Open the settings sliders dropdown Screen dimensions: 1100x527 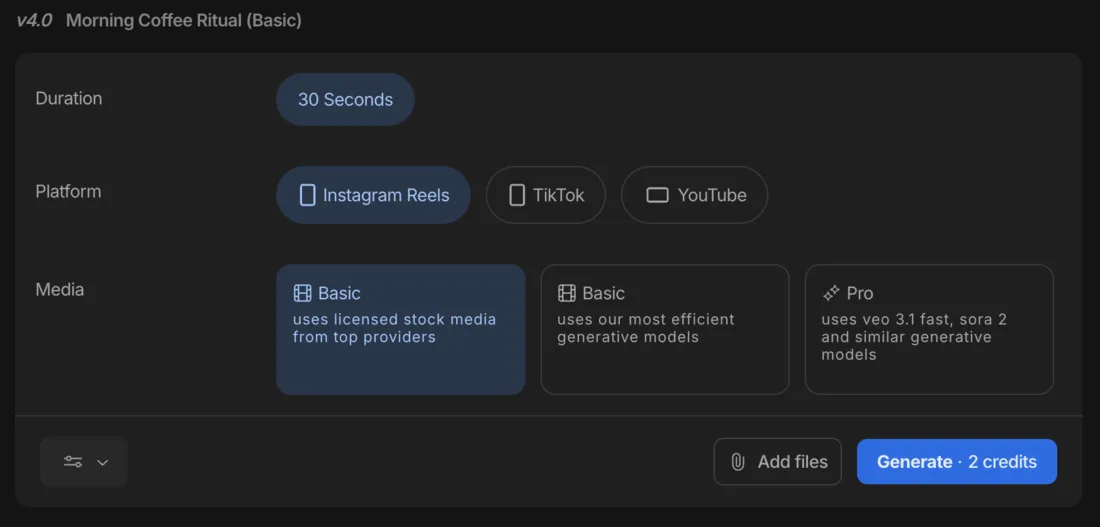tap(83, 462)
